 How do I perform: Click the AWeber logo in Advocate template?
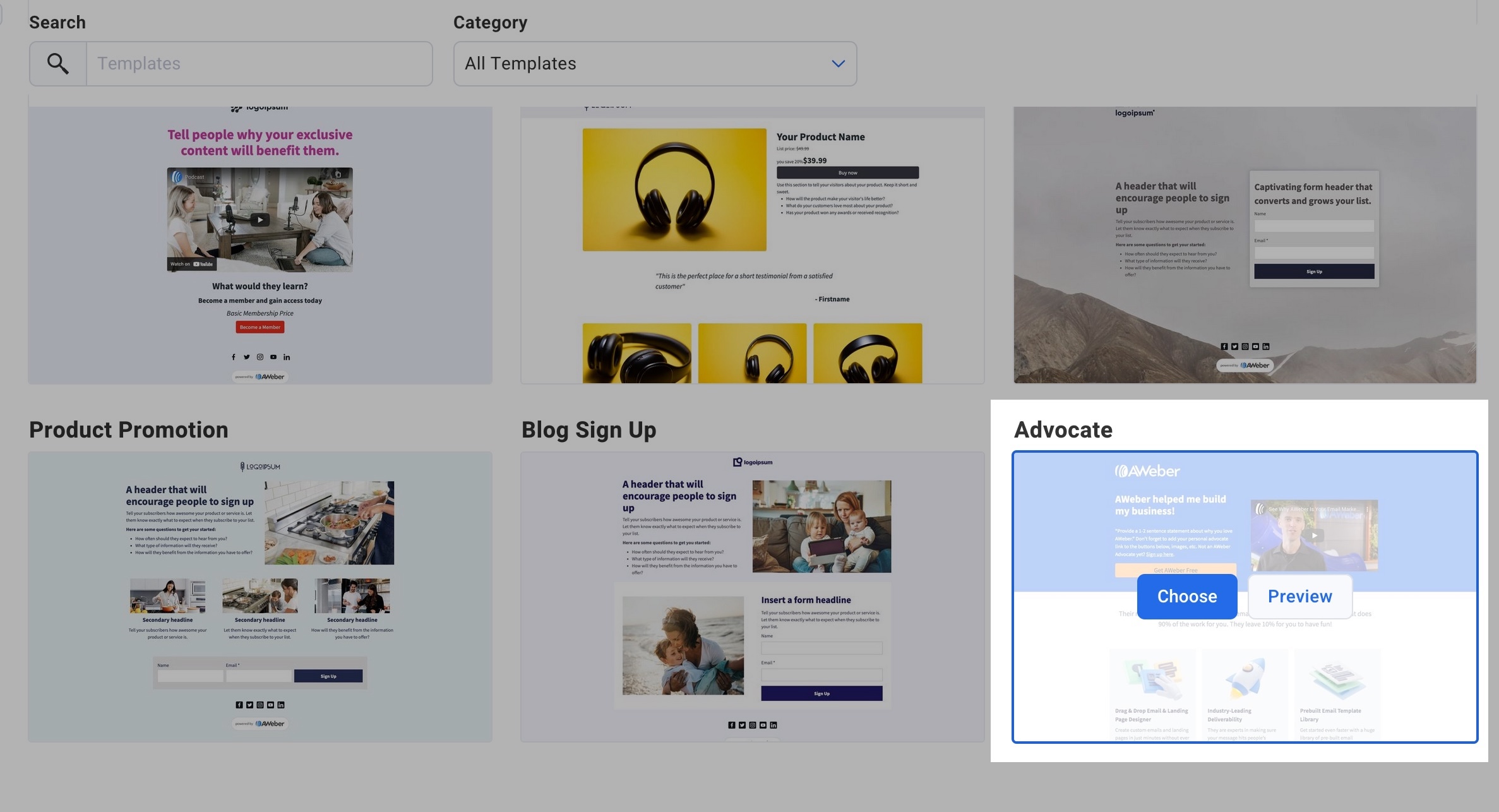click(x=1147, y=471)
